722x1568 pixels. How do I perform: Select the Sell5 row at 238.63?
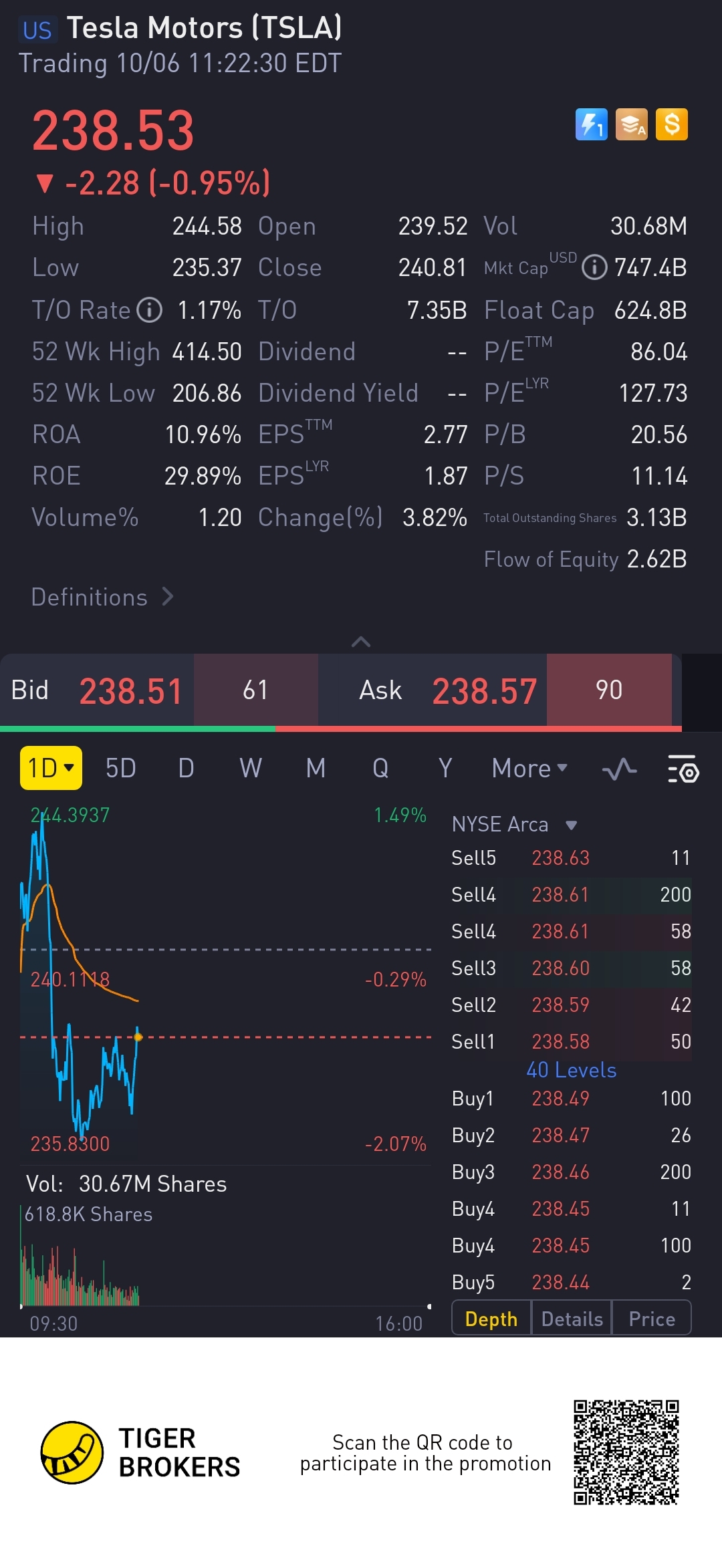click(572, 858)
